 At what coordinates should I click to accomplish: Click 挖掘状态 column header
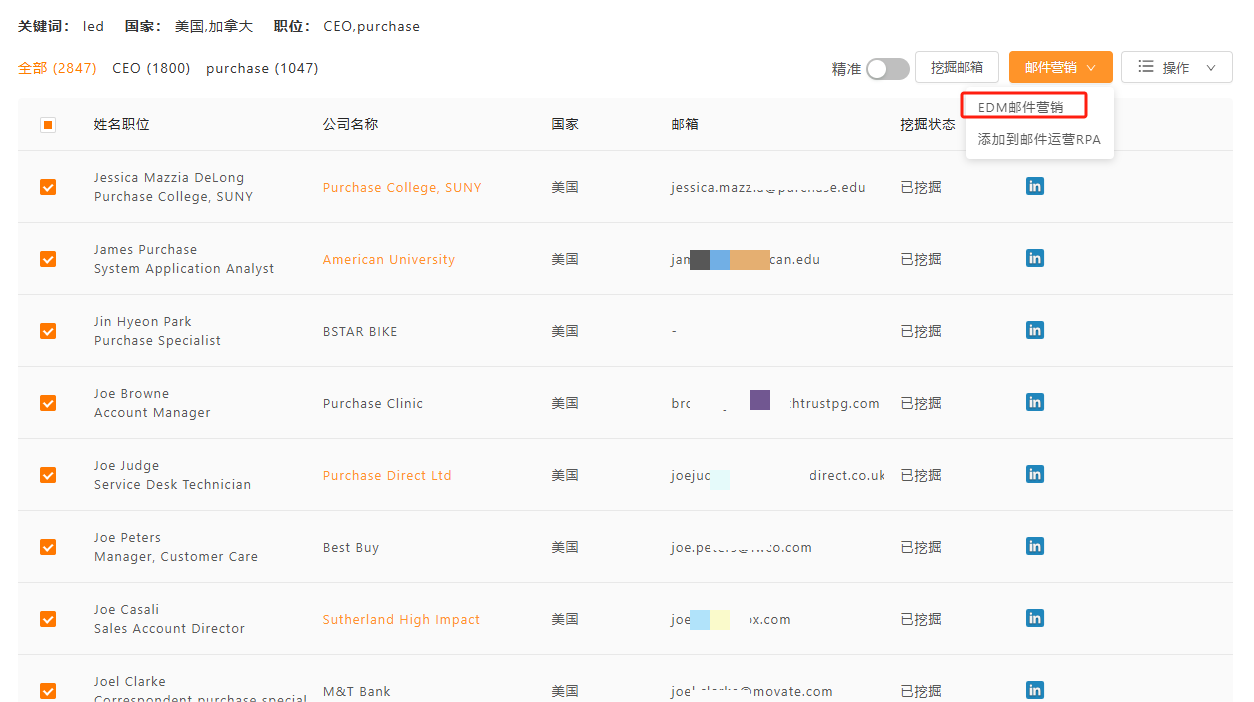click(x=927, y=124)
